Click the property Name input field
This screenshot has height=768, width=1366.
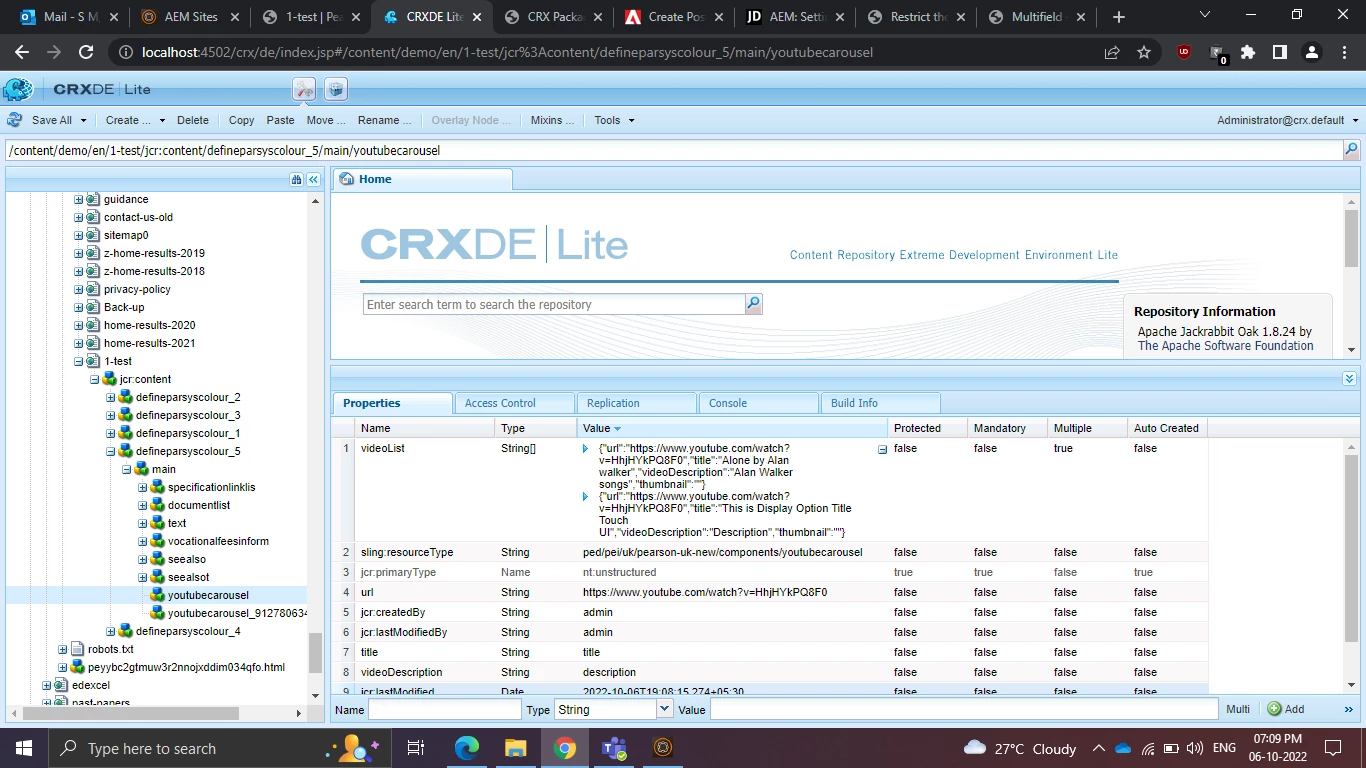pyautogui.click(x=445, y=709)
